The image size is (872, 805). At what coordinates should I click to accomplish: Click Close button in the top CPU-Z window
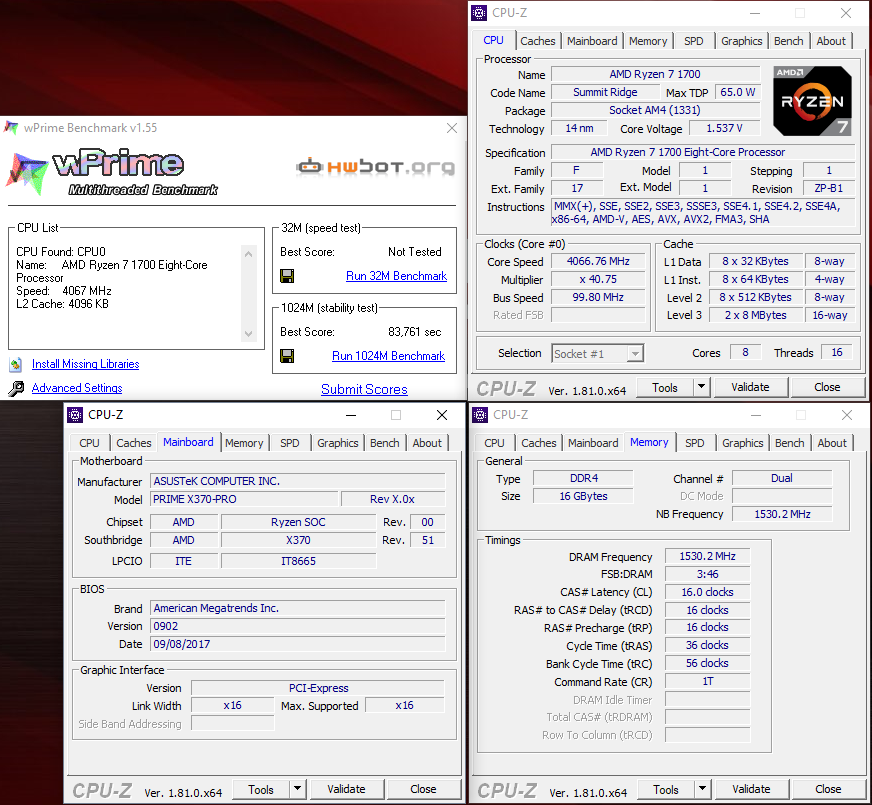pyautogui.click(x=828, y=387)
